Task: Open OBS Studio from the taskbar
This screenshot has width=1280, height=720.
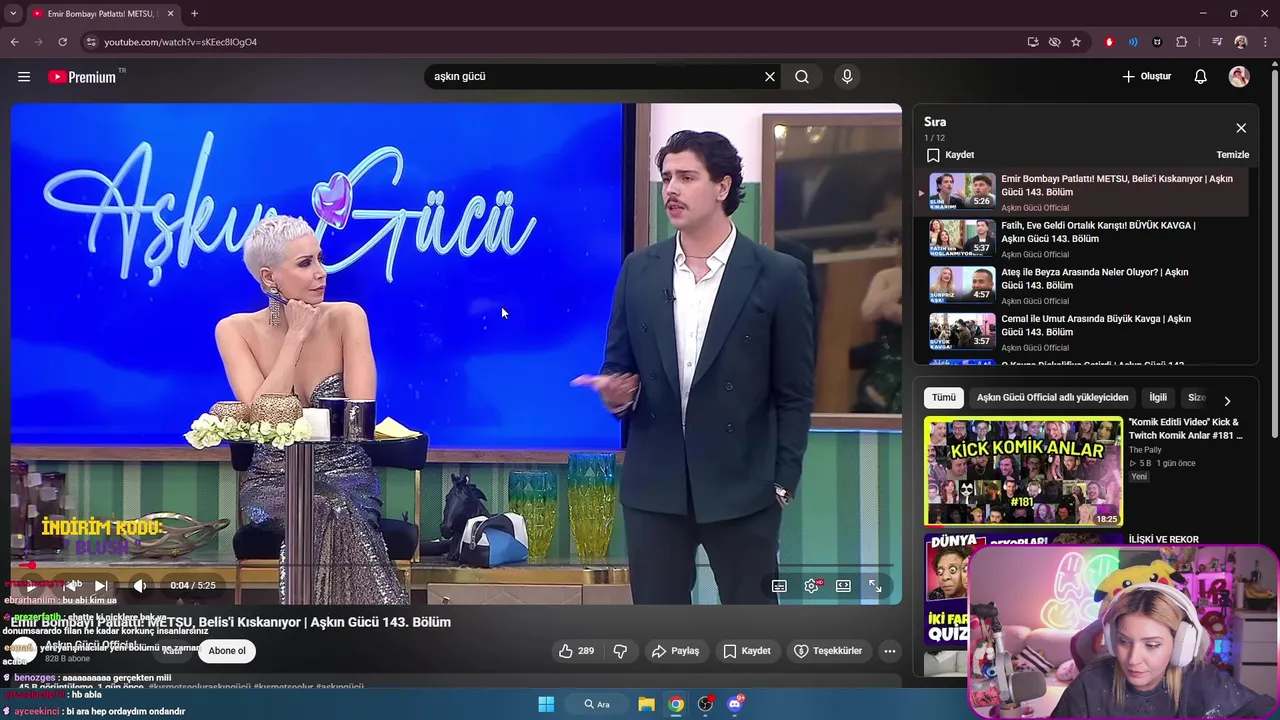Action: point(705,704)
